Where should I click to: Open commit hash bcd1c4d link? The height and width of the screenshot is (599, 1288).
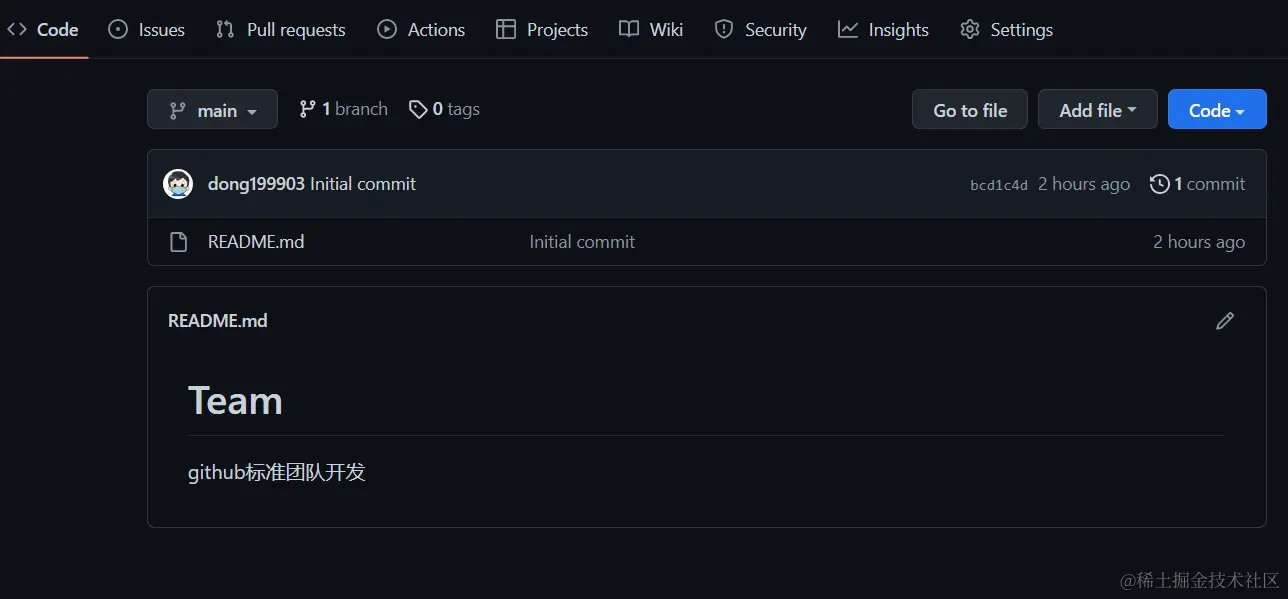pyautogui.click(x=998, y=185)
